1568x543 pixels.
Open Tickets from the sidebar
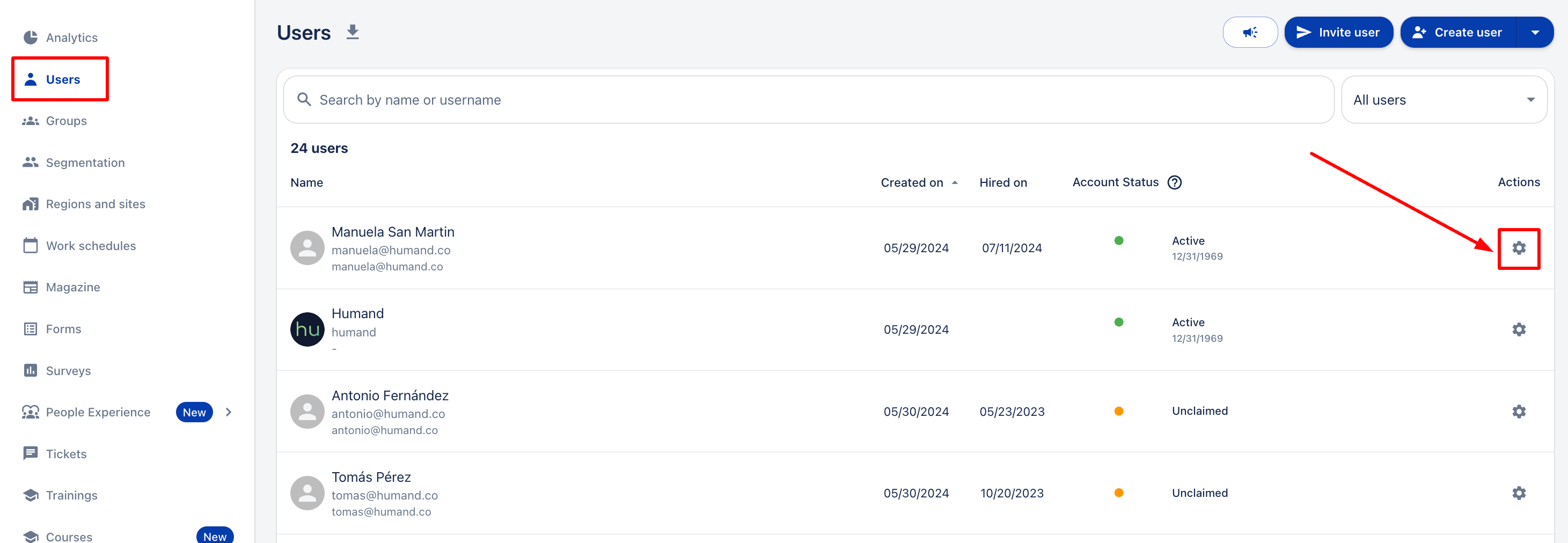66,454
